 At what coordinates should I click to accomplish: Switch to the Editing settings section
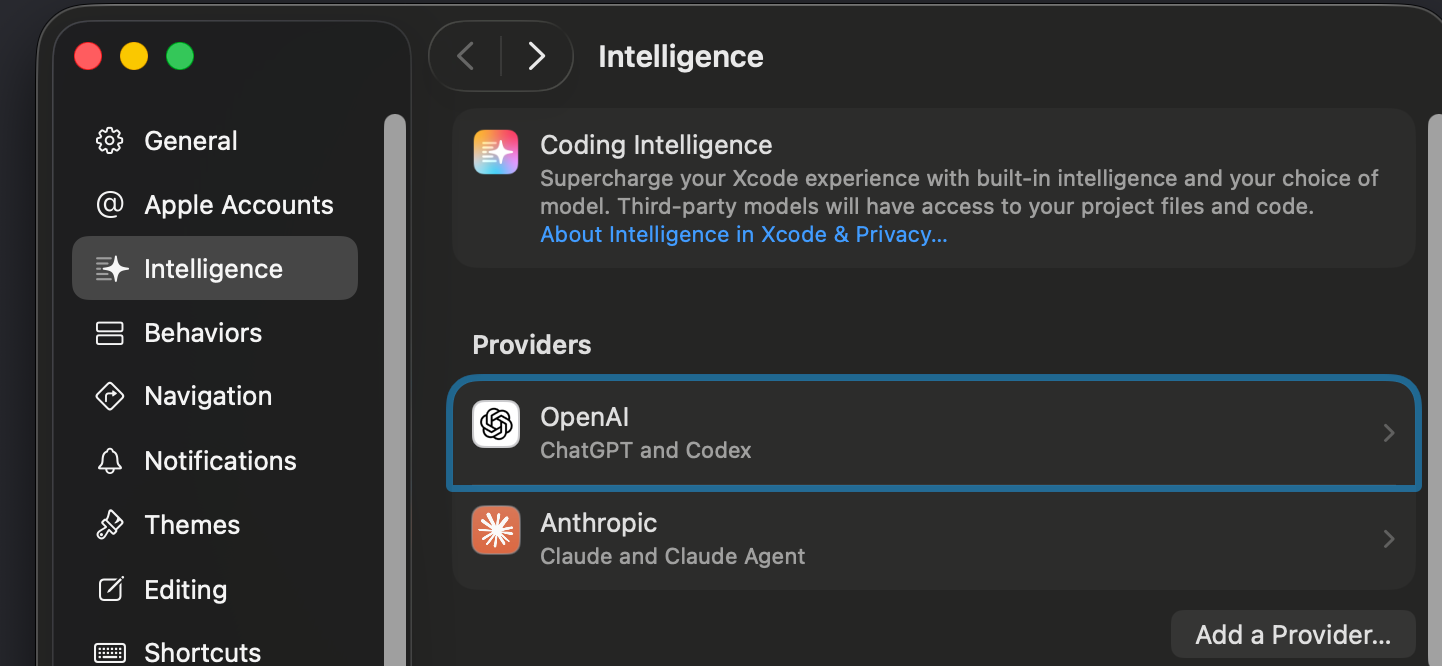click(x=185, y=589)
